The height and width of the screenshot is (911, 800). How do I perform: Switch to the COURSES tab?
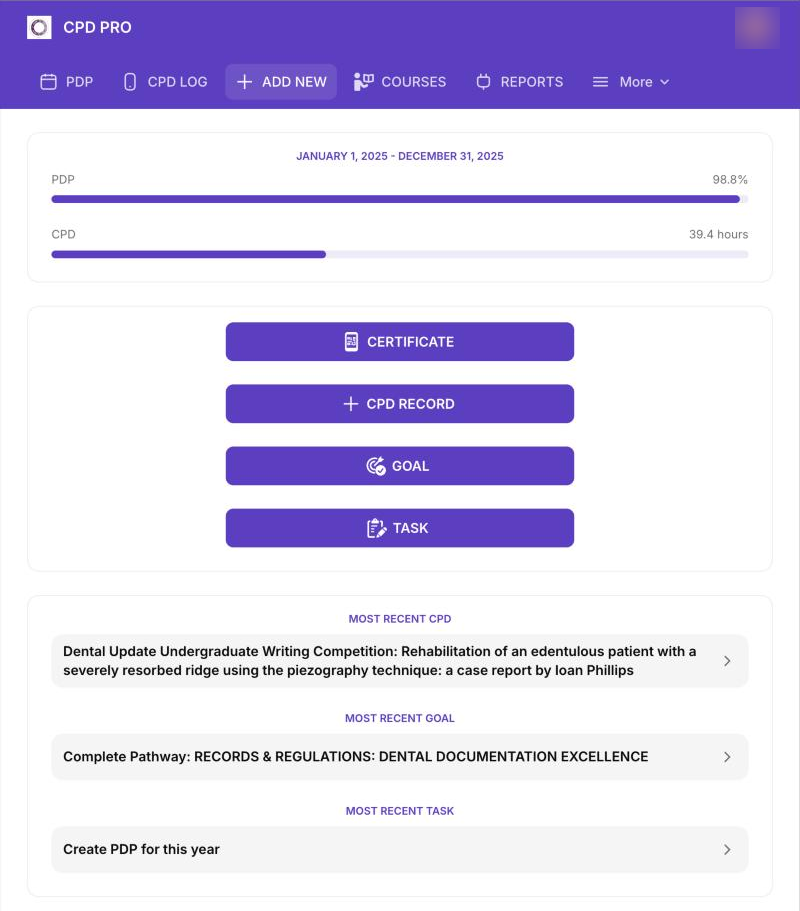[400, 82]
